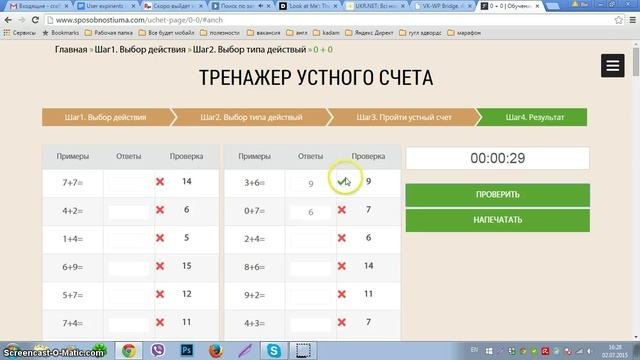Bookmark this page with the star icon
The height and width of the screenshot is (360, 640).
(619, 20)
